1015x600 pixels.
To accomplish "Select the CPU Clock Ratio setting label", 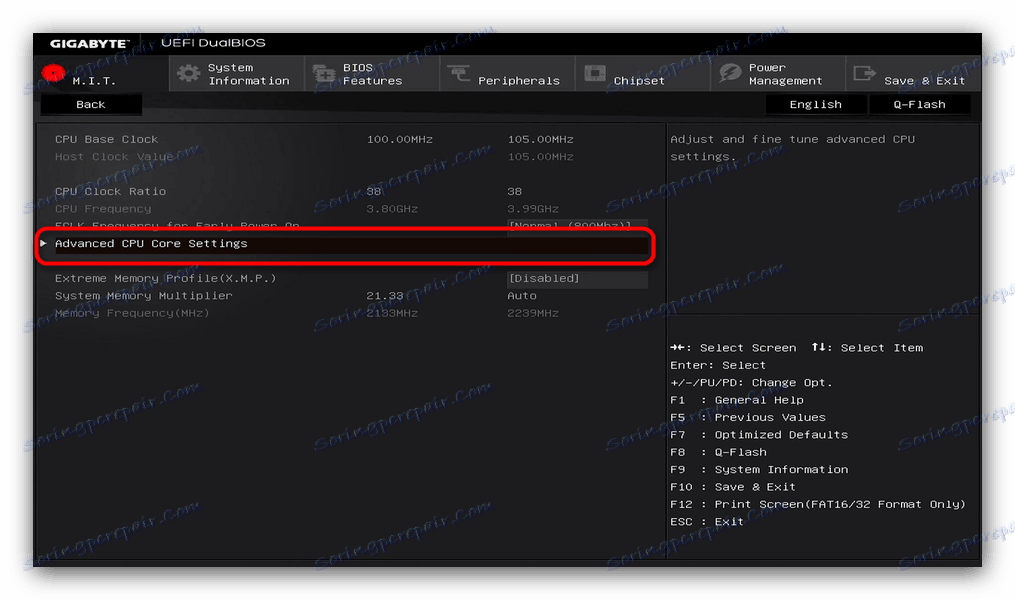I will pyautogui.click(x=110, y=192).
